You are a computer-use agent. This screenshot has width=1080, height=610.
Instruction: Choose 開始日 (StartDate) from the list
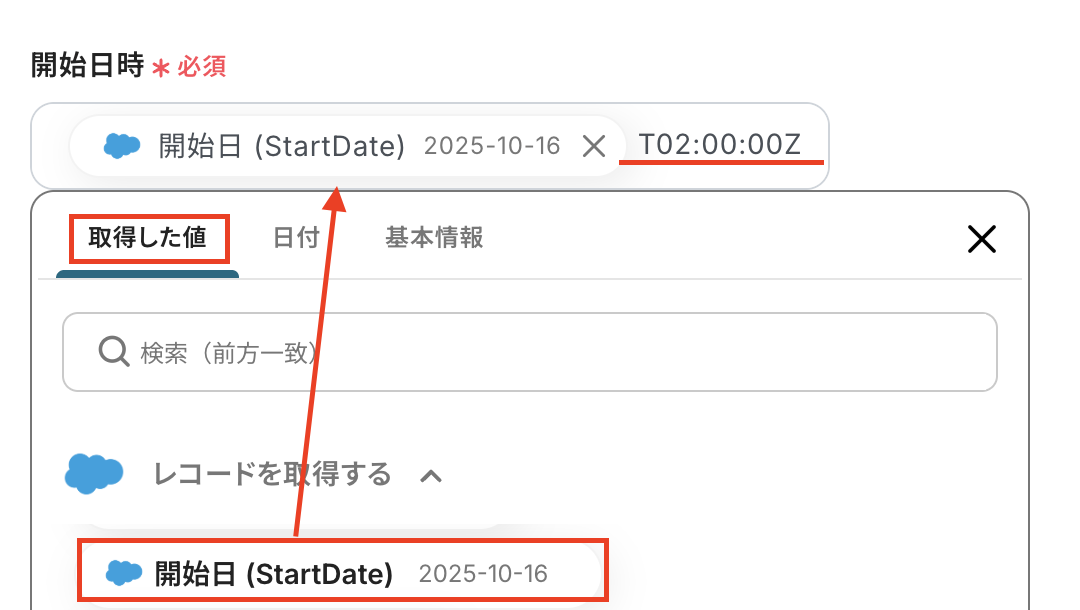273,574
